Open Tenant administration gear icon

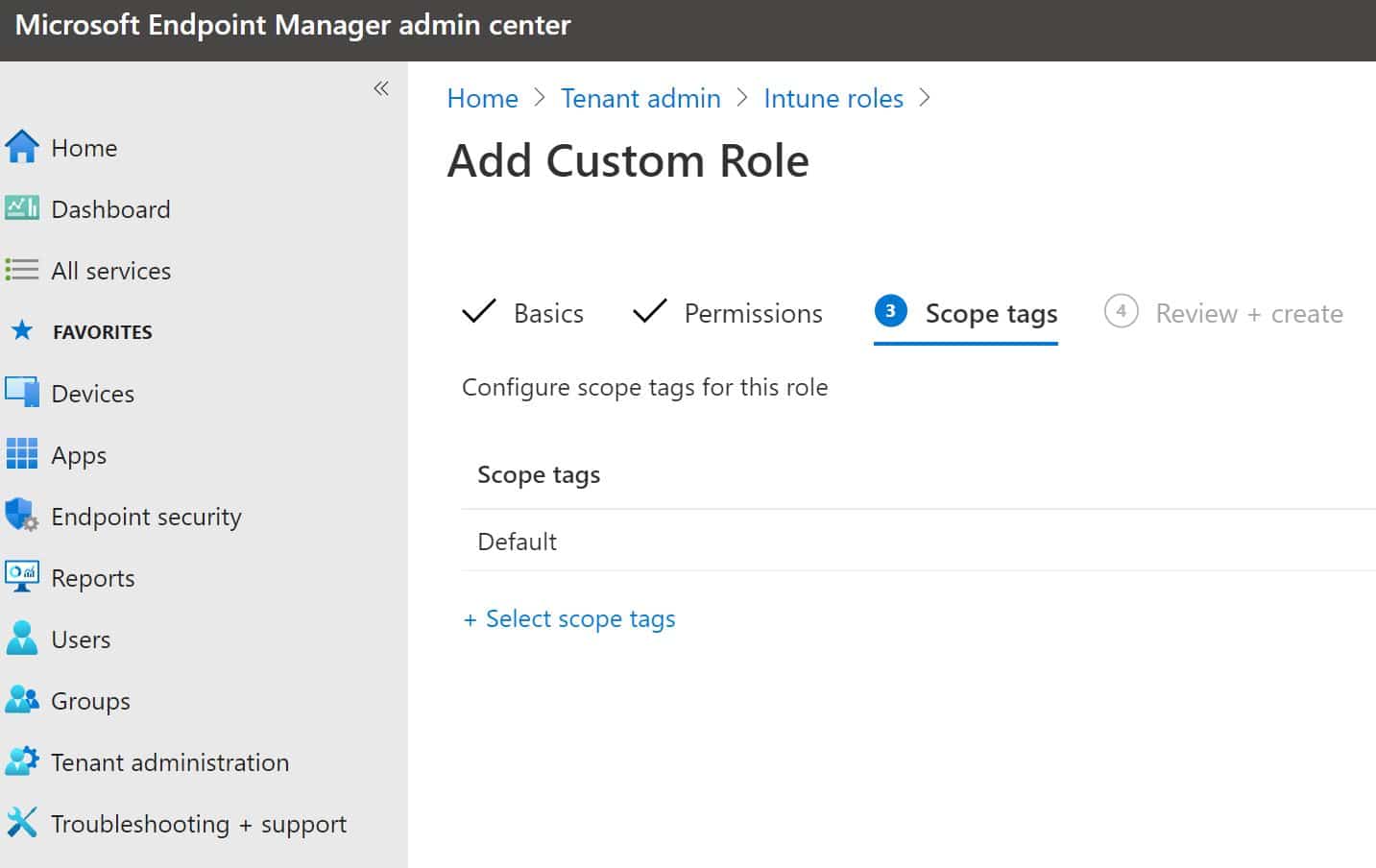pos(21,761)
